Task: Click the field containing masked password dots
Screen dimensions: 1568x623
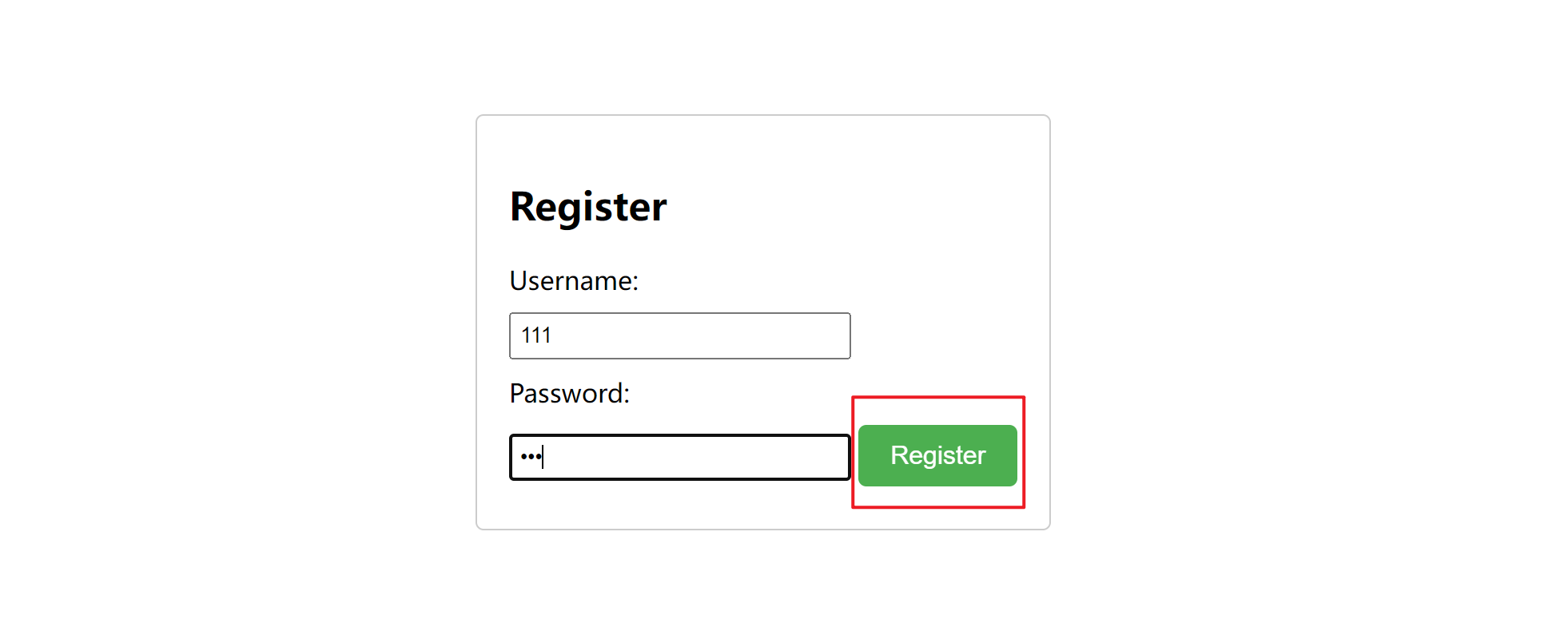Action: tap(679, 456)
